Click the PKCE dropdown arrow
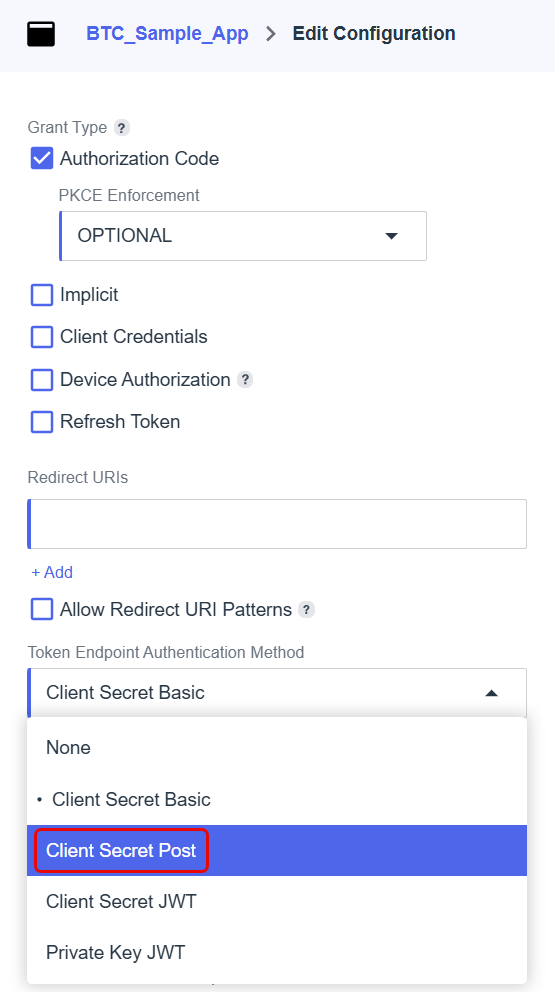The width and height of the screenshot is (555, 992). point(391,236)
